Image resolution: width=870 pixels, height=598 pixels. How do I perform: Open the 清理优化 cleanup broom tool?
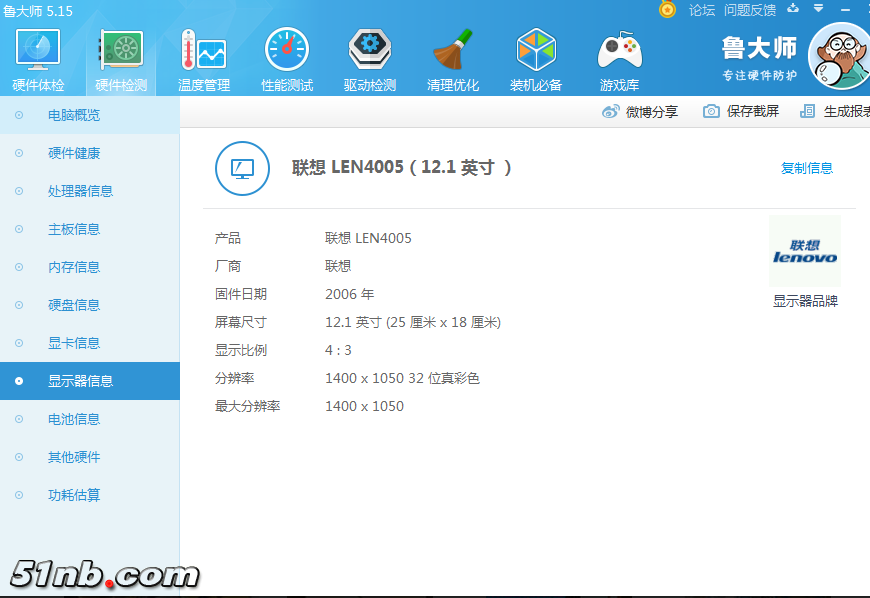[x=453, y=60]
